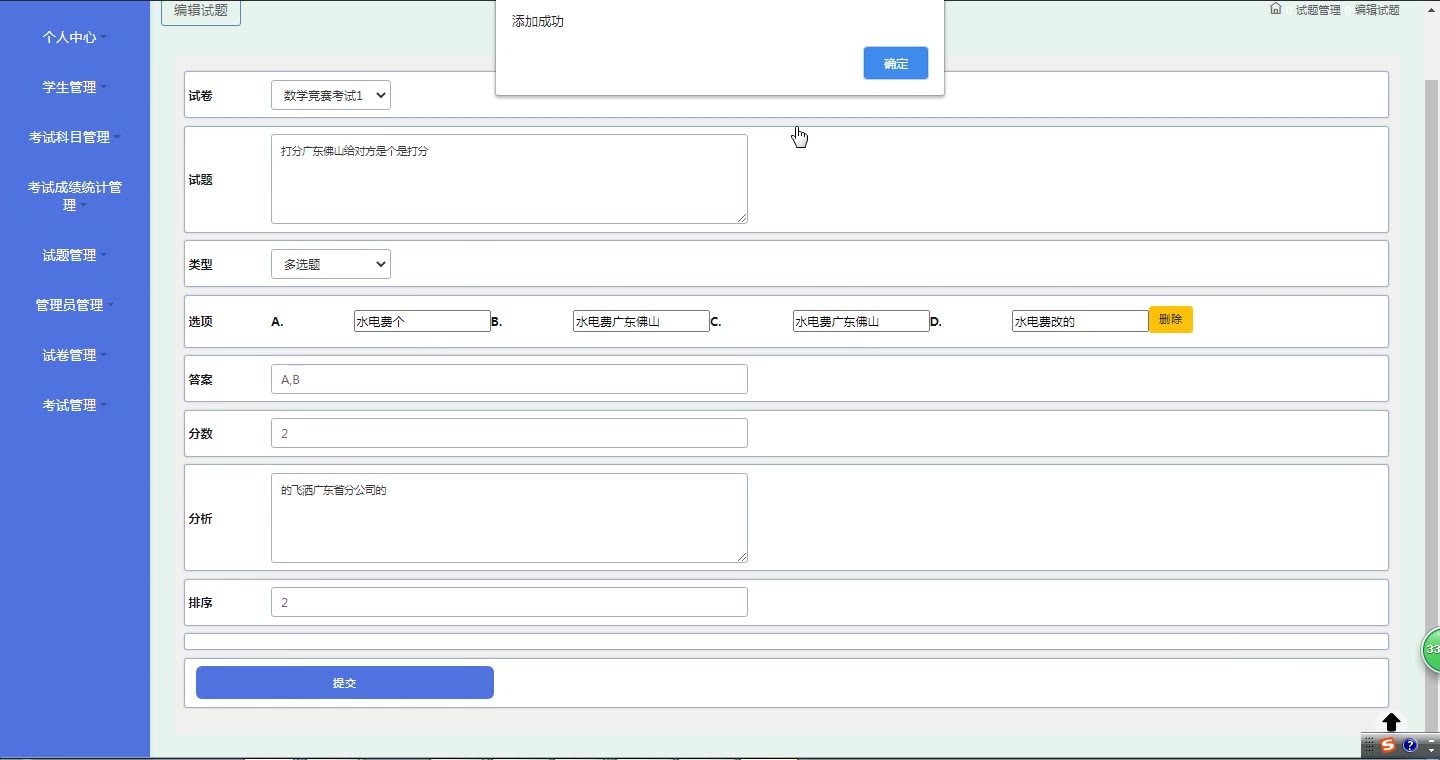The image size is (1440, 760).
Task: Click option A input 水电费个
Action: pos(422,321)
